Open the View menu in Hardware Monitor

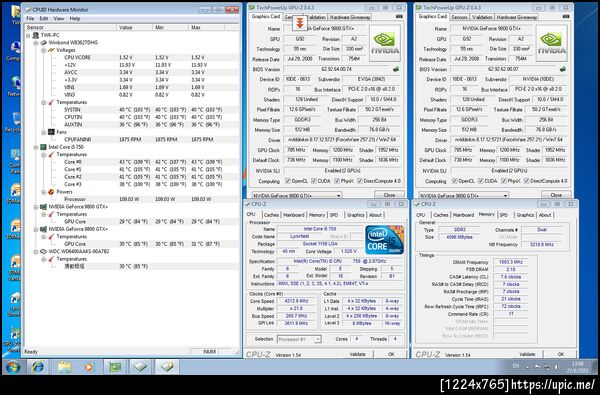(x=59, y=18)
